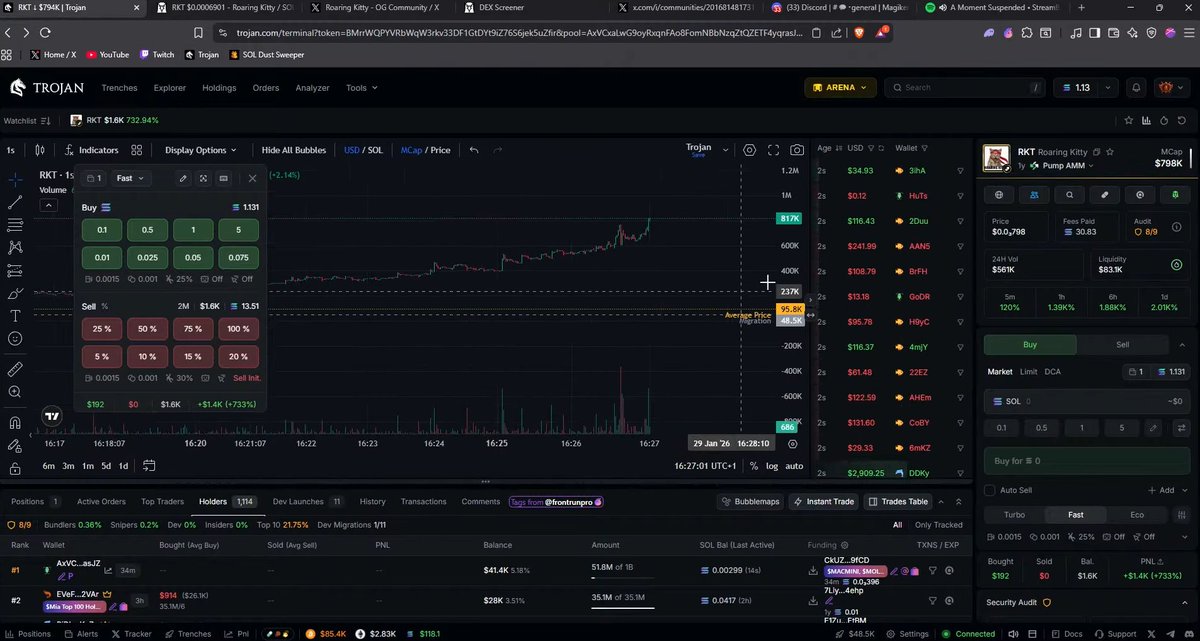The width and height of the screenshot is (1200, 641).
Task: Enter fullscreen chart mode
Action: pyautogui.click(x=773, y=150)
